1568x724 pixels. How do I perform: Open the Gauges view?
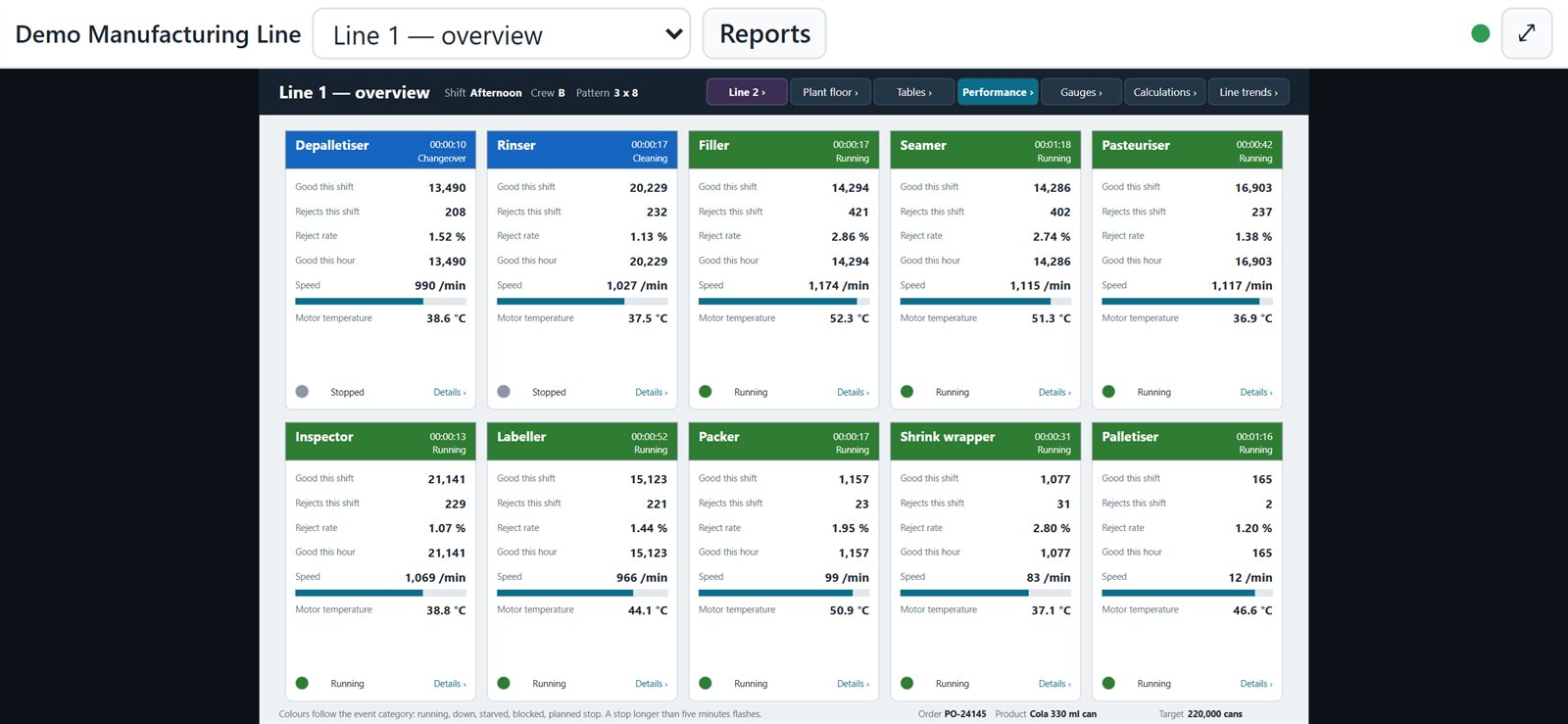pyautogui.click(x=1081, y=92)
